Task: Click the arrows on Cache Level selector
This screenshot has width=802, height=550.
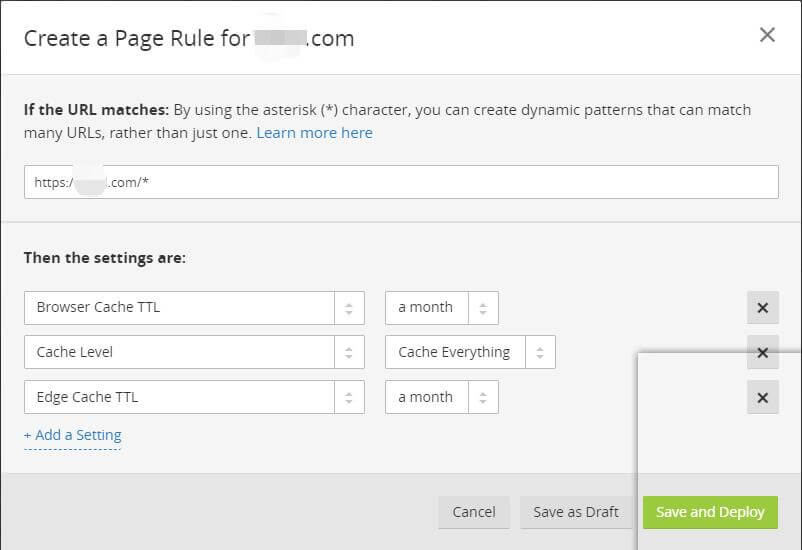Action: [x=349, y=353]
